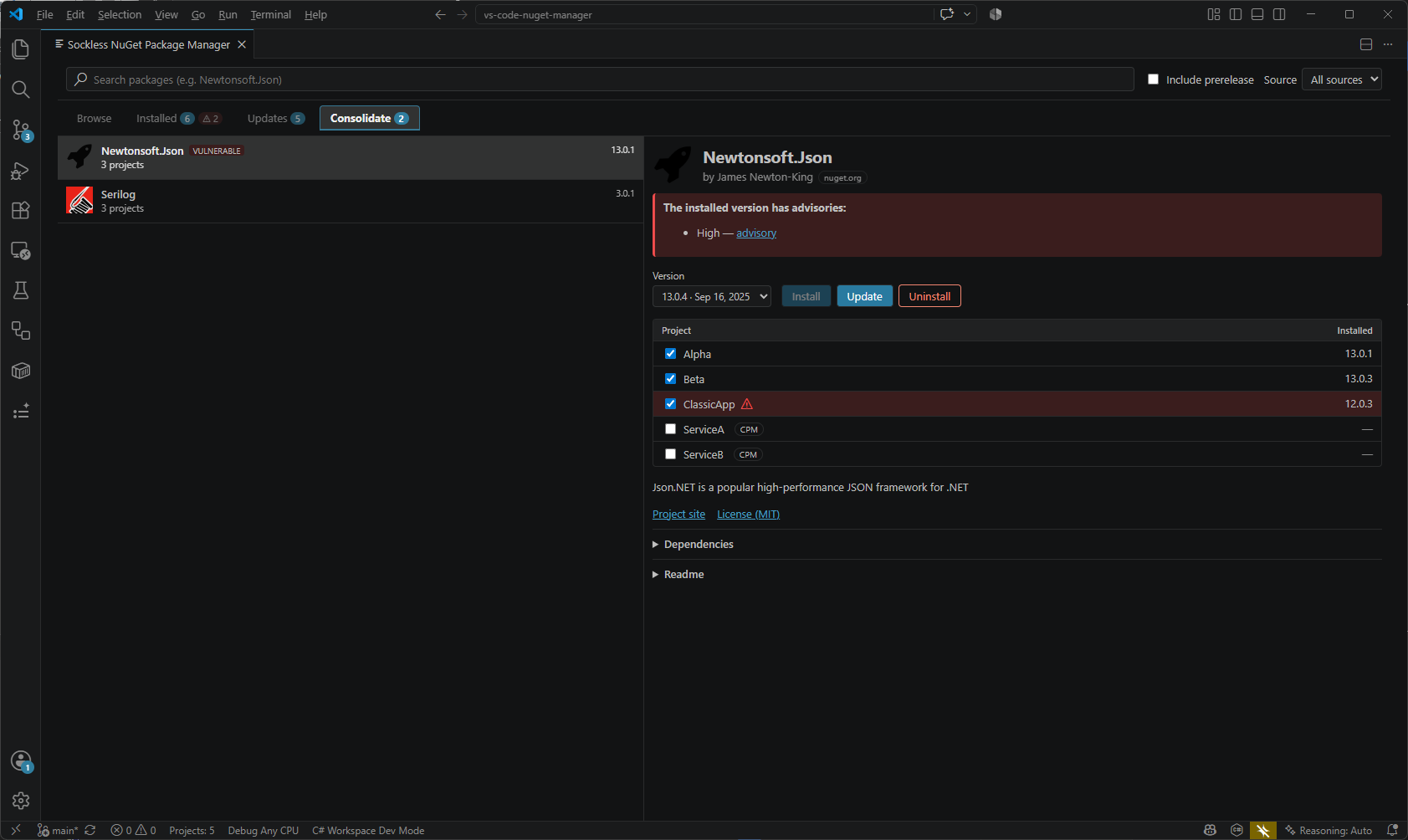The width and height of the screenshot is (1408, 840).
Task: Open the chat icon in title bar
Action: [x=947, y=14]
